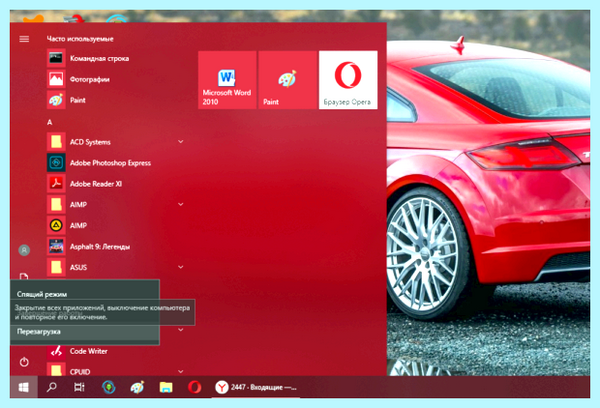Screen dimensions: 600x408
Task: Launch Paint from the frequently used list
Action: point(56,100)
